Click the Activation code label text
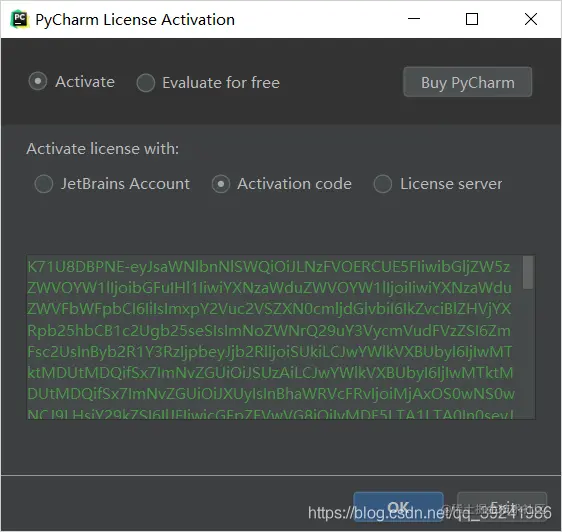Image resolution: width=562 pixels, height=532 pixels. tap(294, 184)
